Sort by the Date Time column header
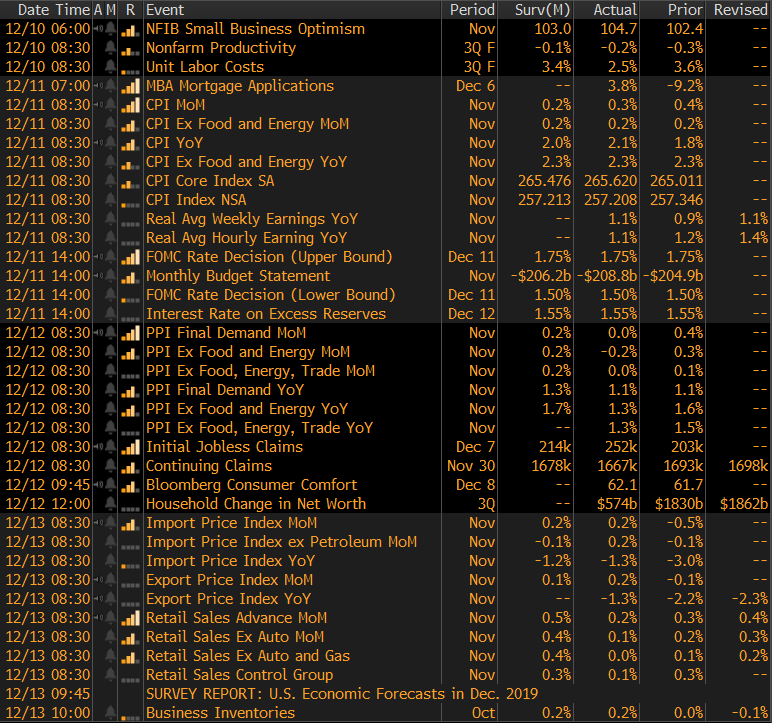The image size is (772, 723). click(46, 9)
